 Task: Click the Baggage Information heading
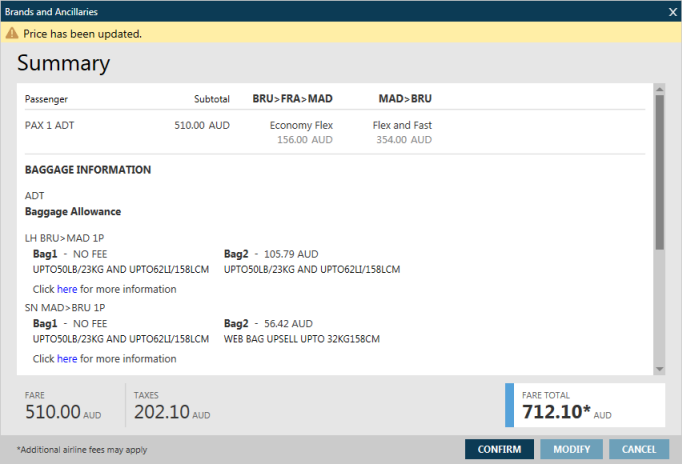click(x=88, y=170)
